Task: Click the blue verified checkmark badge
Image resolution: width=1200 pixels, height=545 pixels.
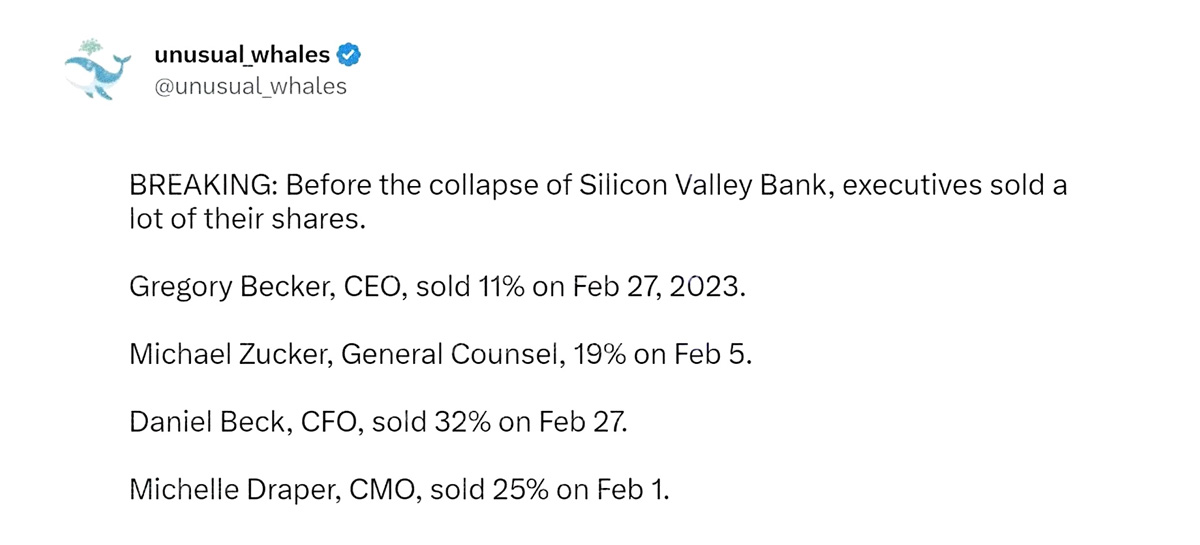Action: [349, 55]
